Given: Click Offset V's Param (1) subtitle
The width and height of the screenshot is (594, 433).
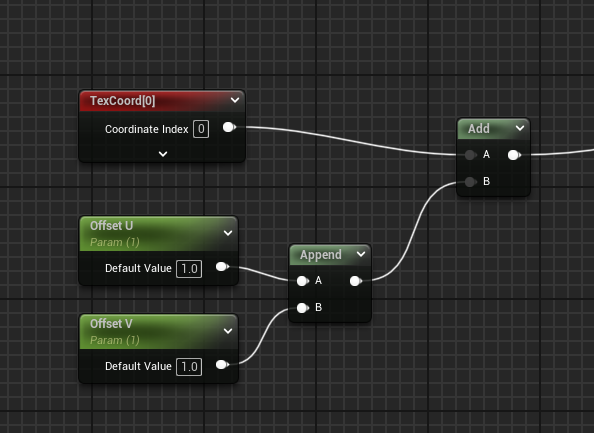Looking at the screenshot, I should pyautogui.click(x=114, y=341).
